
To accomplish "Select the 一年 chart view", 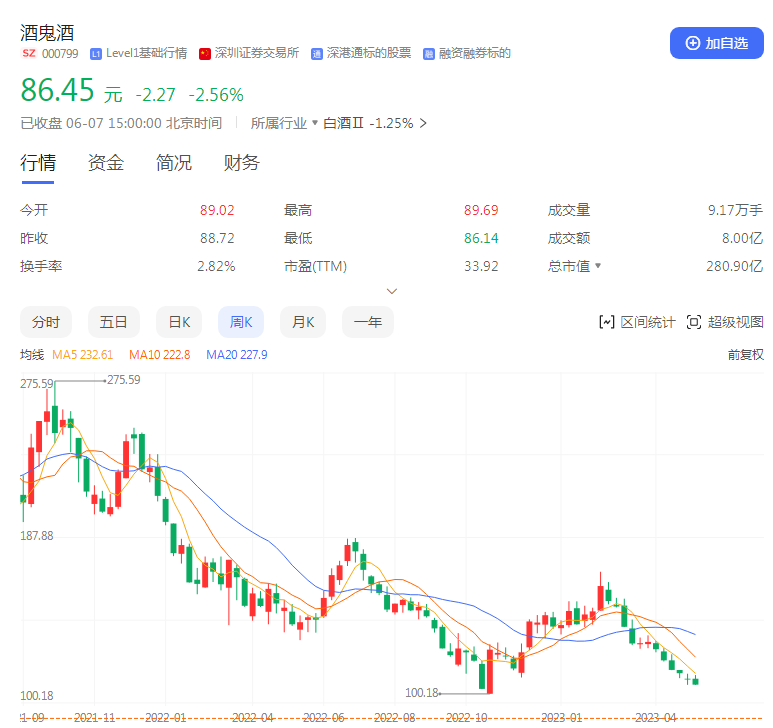I will click(x=368, y=322).
